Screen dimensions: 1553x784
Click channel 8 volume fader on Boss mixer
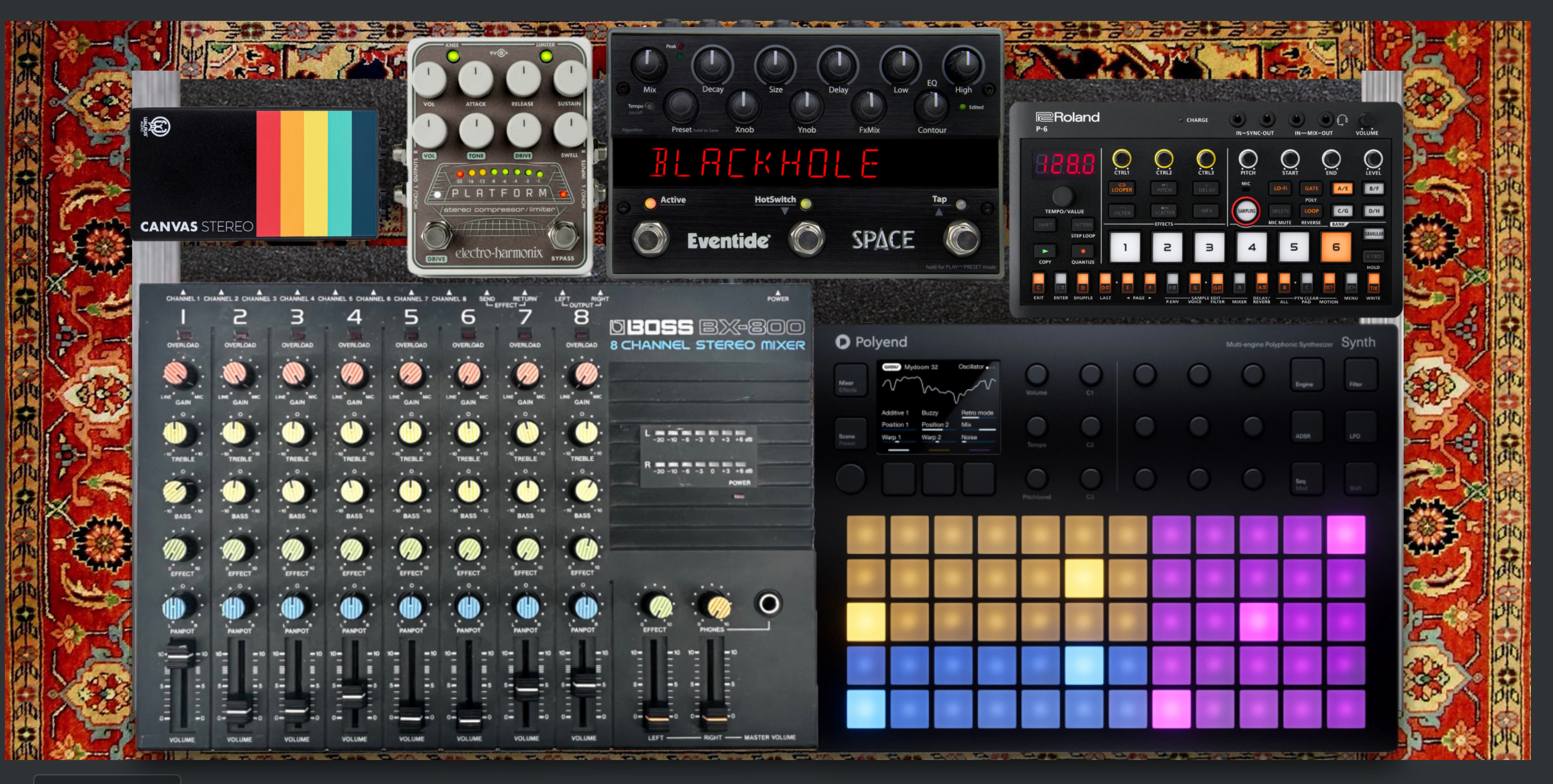click(583, 685)
